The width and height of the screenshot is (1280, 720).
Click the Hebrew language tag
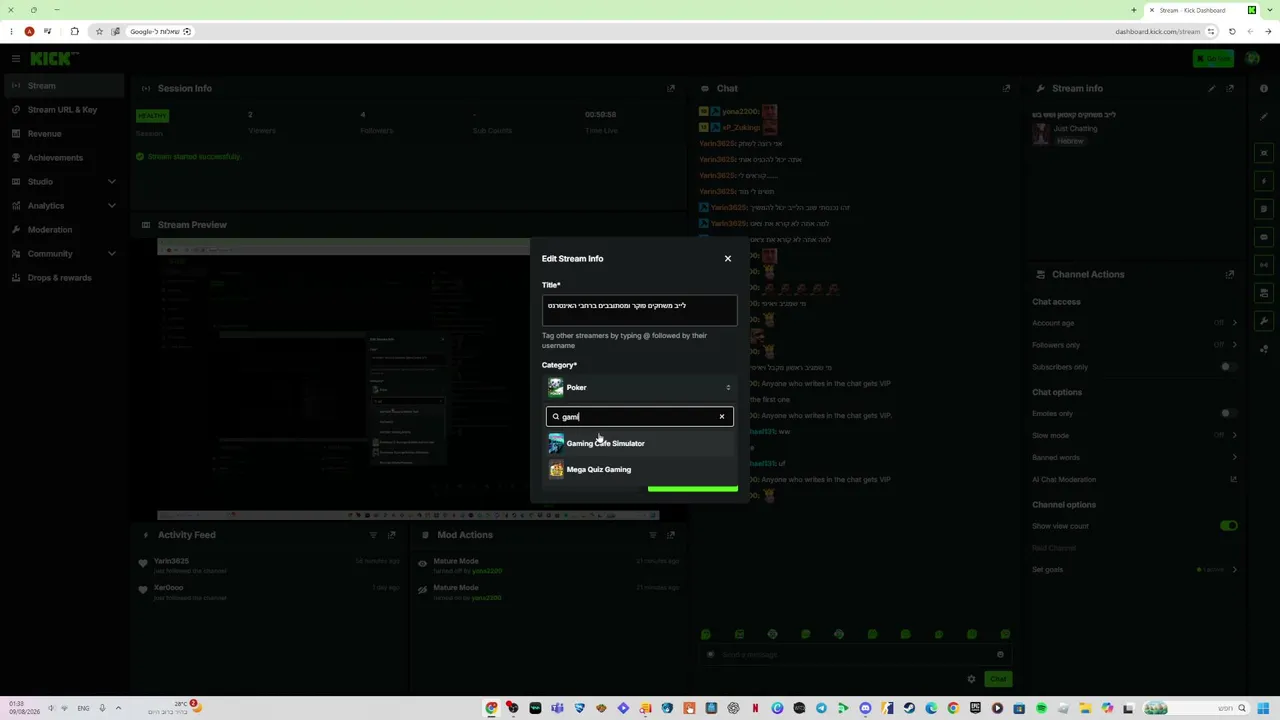tap(1070, 141)
